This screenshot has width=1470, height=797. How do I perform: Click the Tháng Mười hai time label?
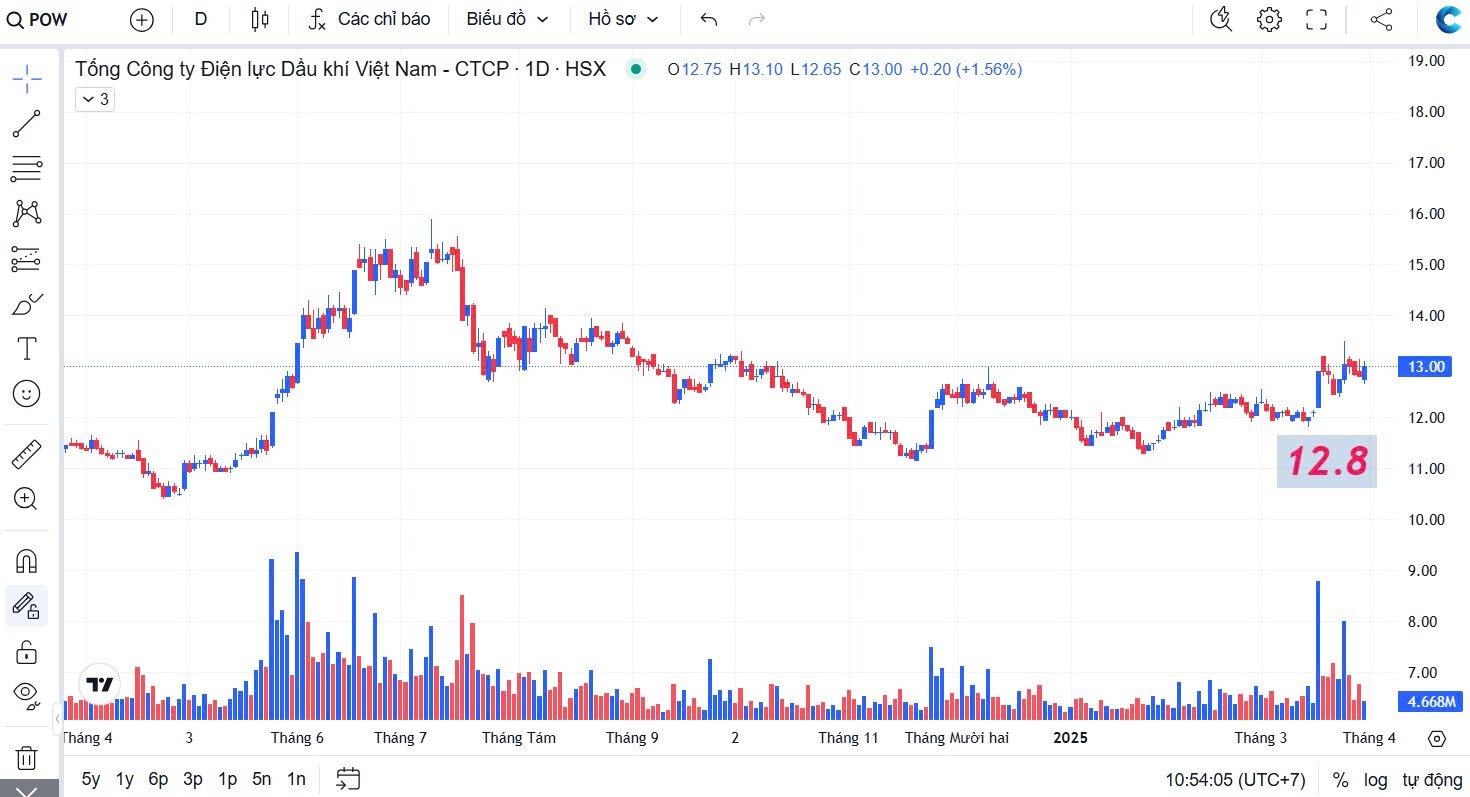tap(957, 738)
